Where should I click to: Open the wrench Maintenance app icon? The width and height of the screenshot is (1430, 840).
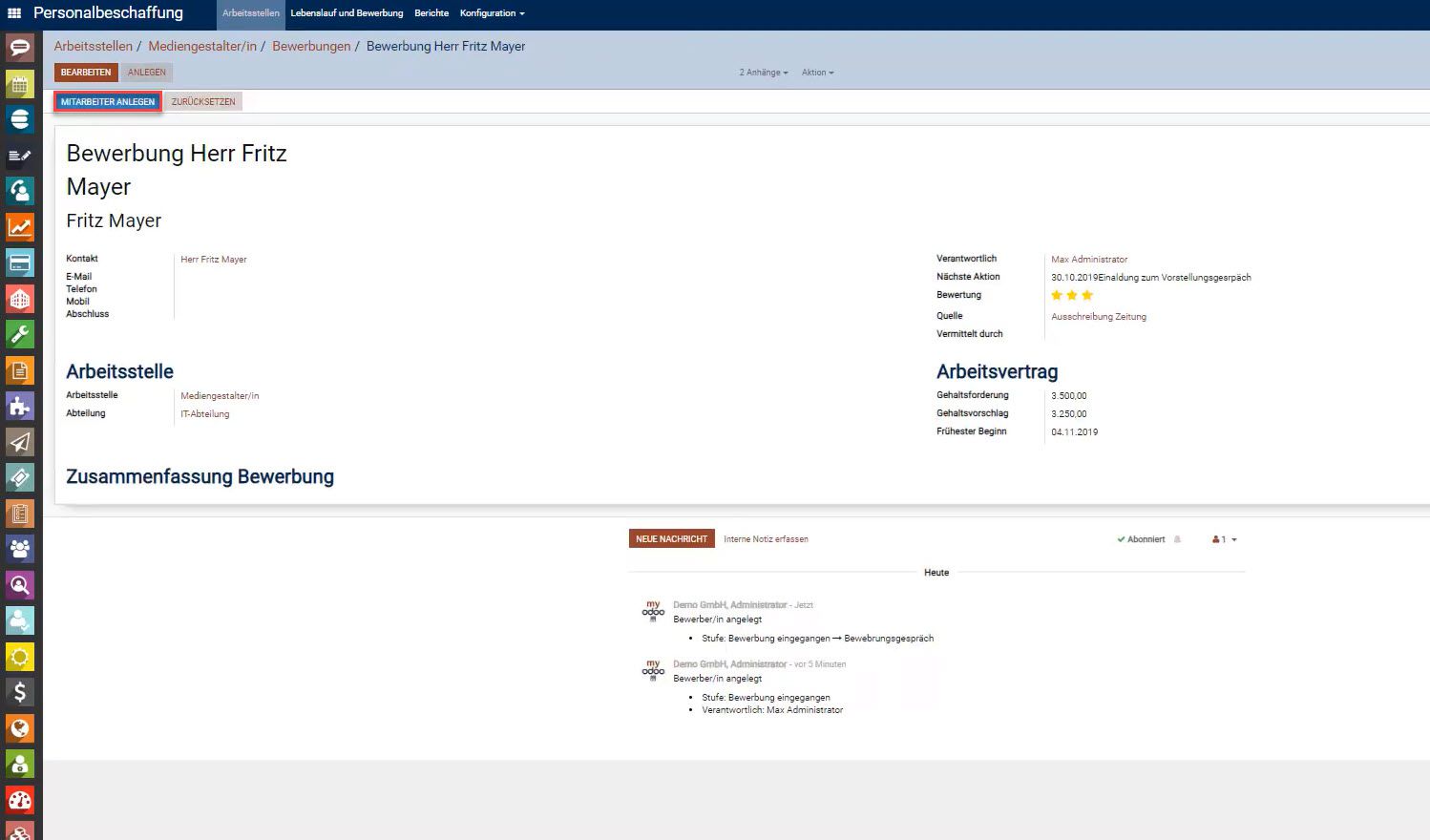[20, 334]
